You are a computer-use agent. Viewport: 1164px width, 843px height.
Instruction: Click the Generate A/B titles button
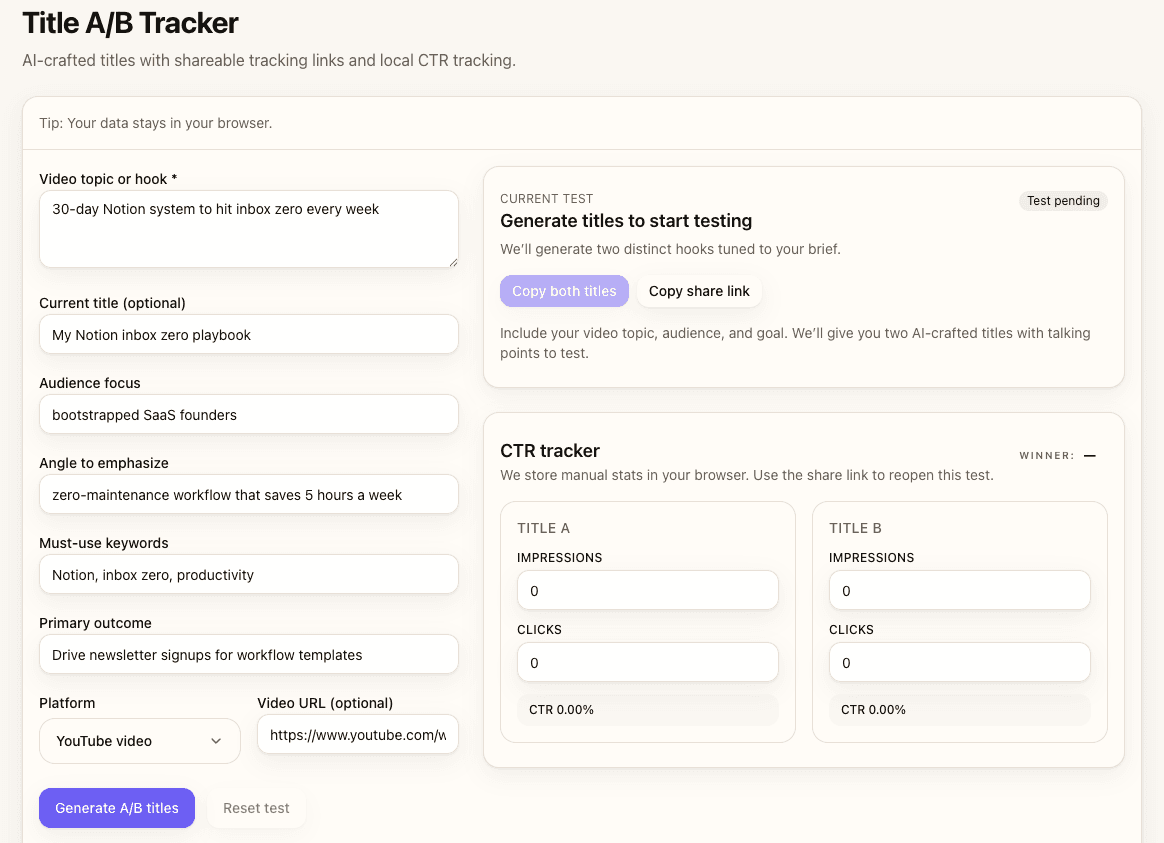116,808
